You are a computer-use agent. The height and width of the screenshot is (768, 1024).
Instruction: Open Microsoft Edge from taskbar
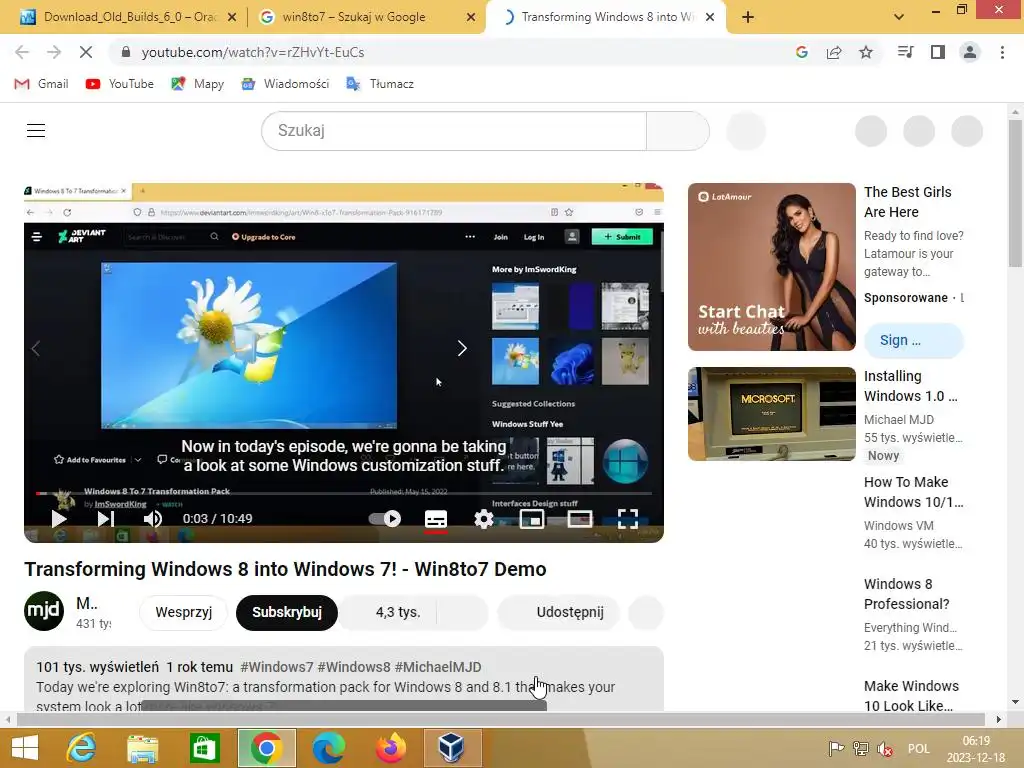click(328, 748)
